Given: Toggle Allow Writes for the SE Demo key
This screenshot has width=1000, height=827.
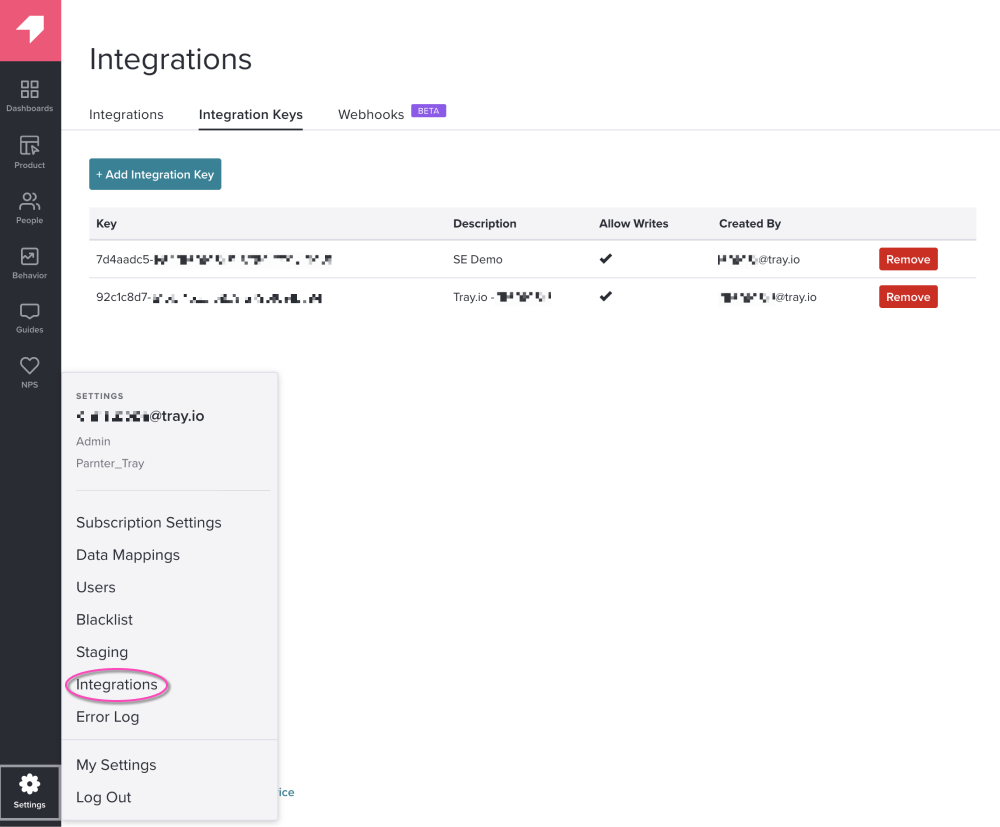Looking at the screenshot, I should click(x=605, y=258).
